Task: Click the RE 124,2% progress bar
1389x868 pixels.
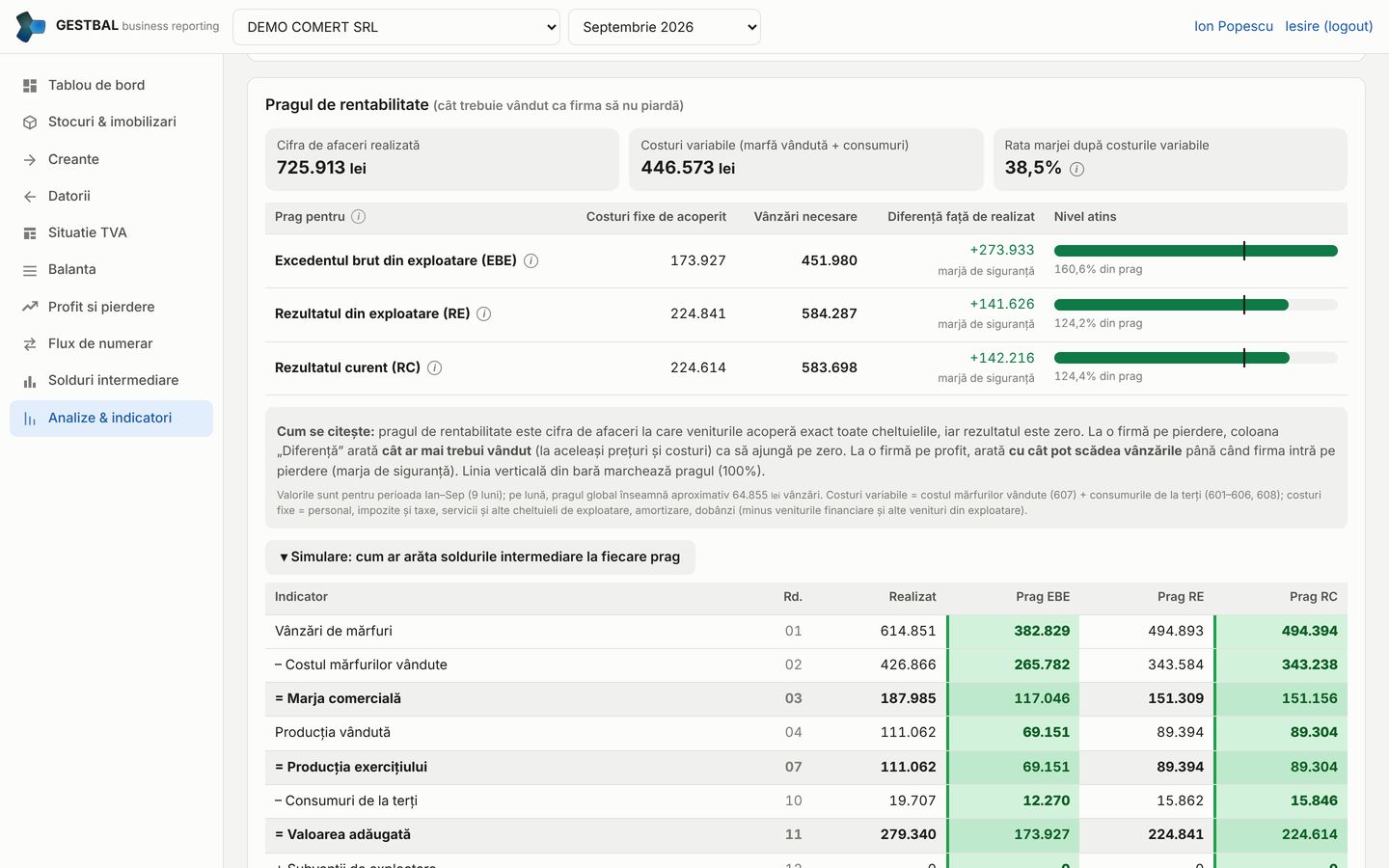Action: (x=1196, y=305)
